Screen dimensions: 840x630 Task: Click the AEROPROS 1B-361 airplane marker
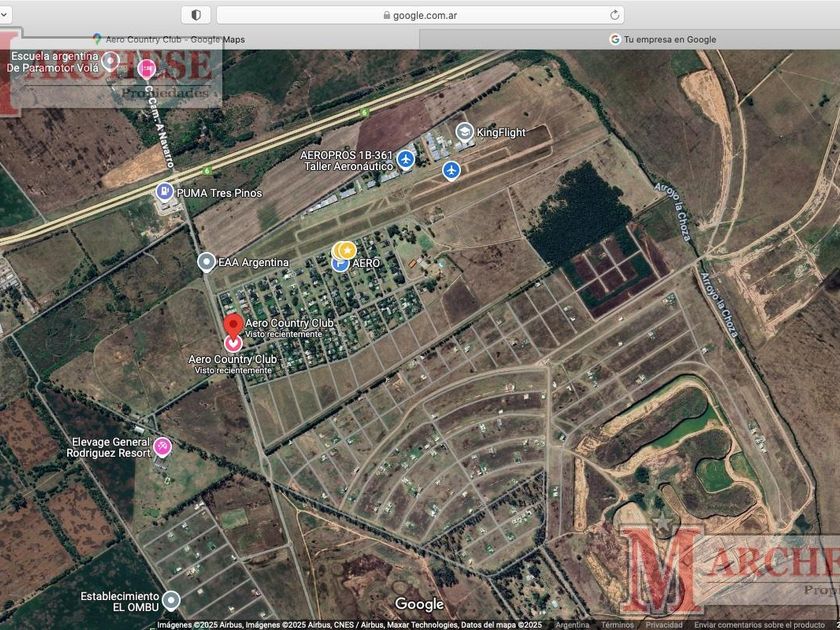(x=406, y=160)
